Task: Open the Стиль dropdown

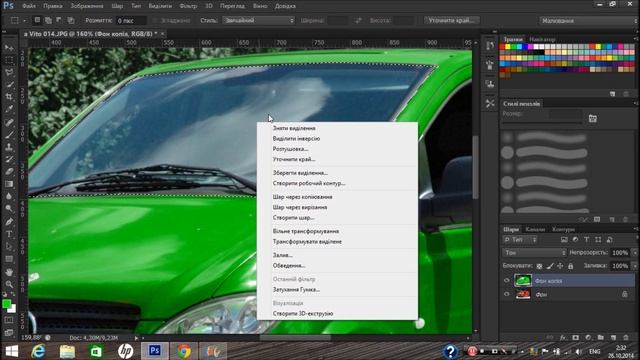Action: [x=258, y=20]
